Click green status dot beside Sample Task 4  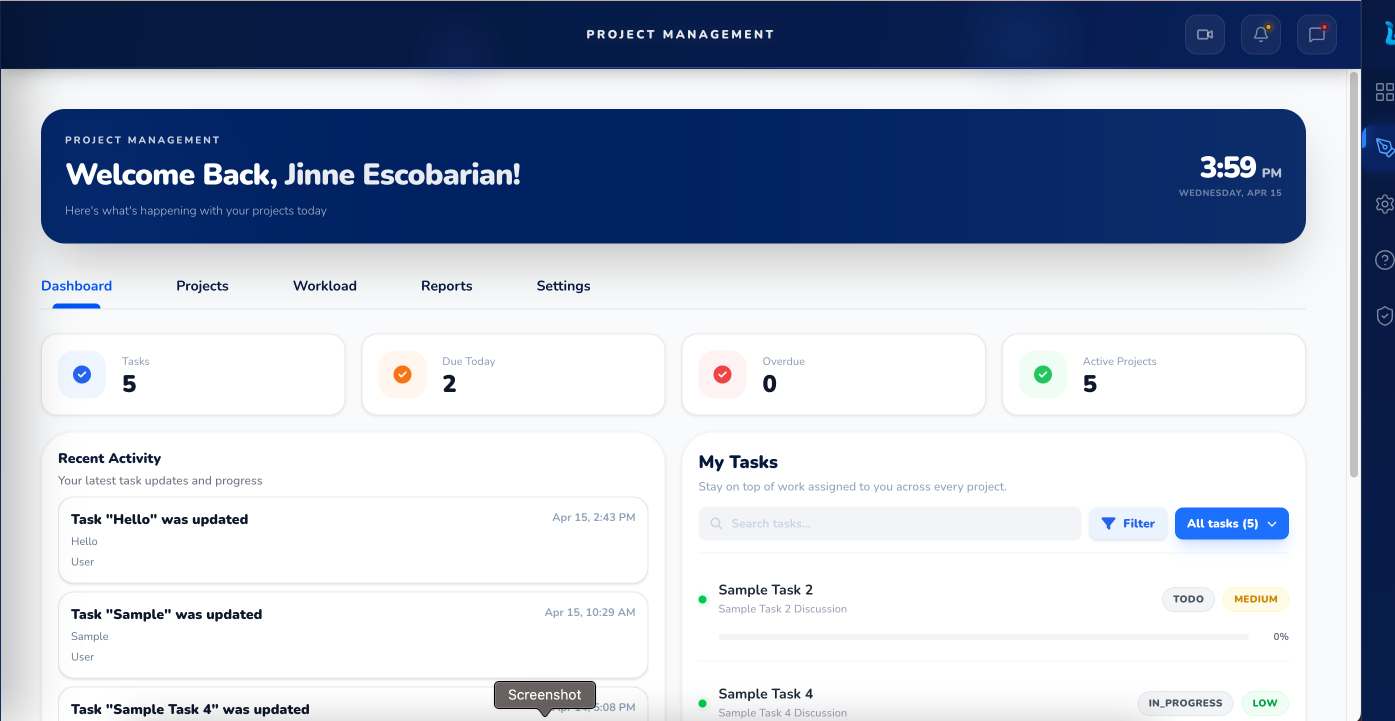(702, 703)
